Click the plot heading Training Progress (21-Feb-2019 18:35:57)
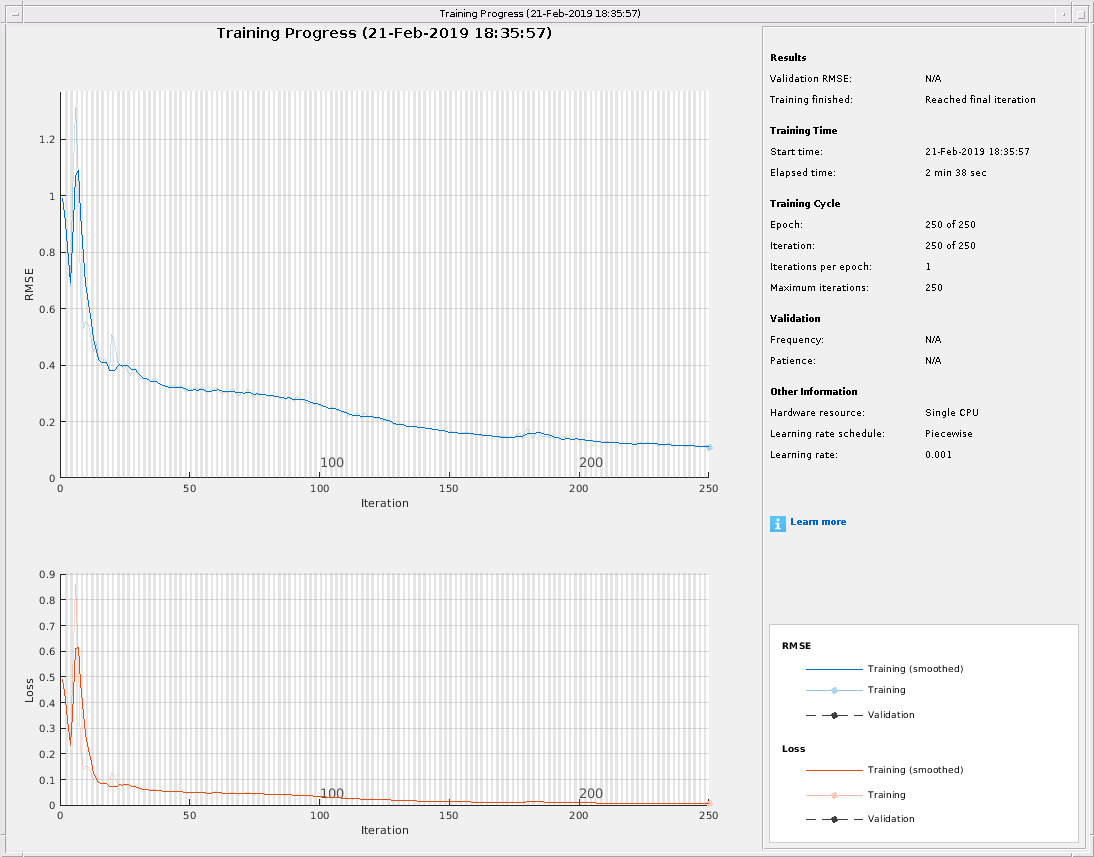Image resolution: width=1094 pixels, height=857 pixels. click(384, 33)
